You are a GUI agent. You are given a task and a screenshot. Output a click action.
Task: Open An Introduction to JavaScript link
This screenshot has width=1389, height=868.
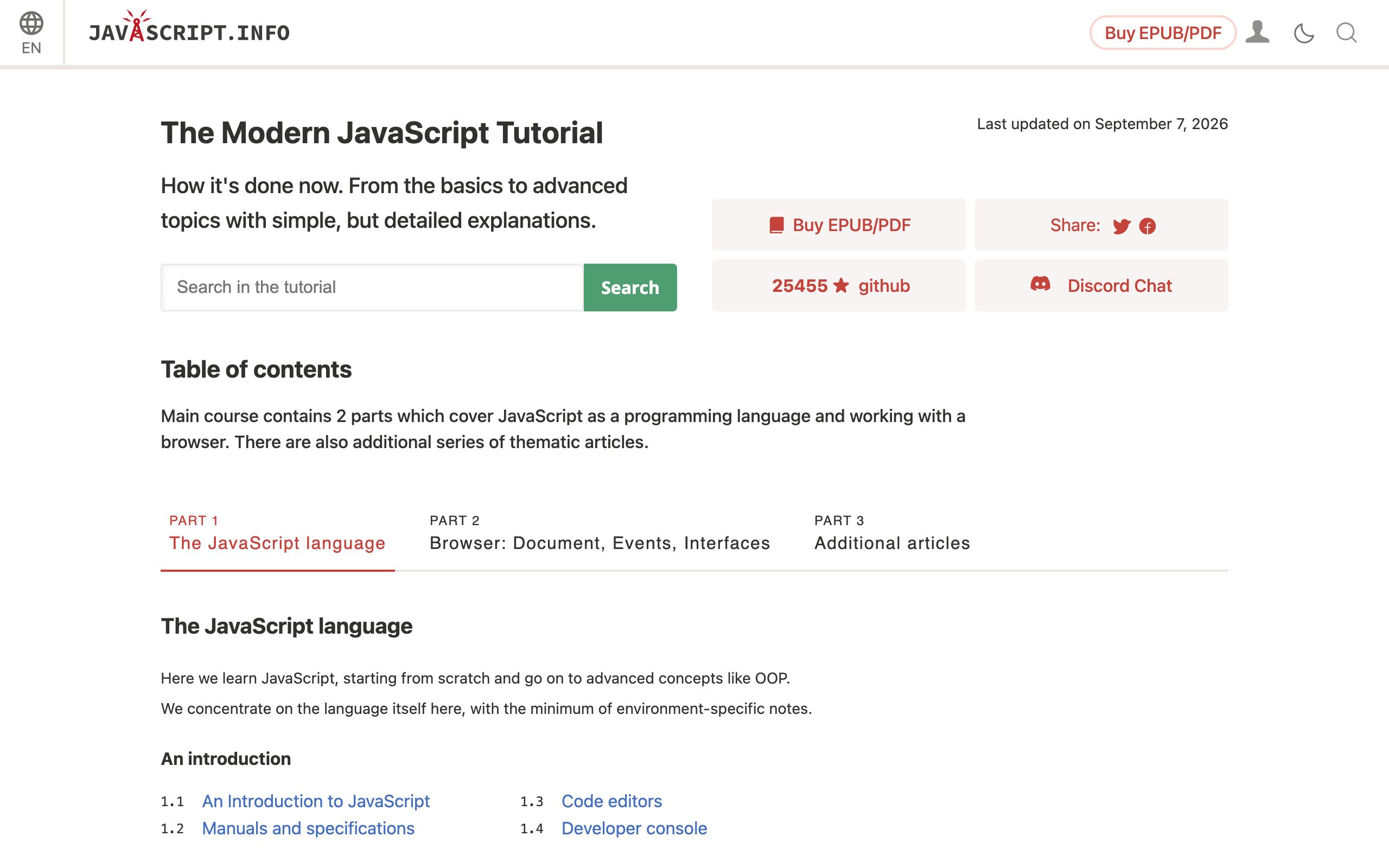(316, 801)
